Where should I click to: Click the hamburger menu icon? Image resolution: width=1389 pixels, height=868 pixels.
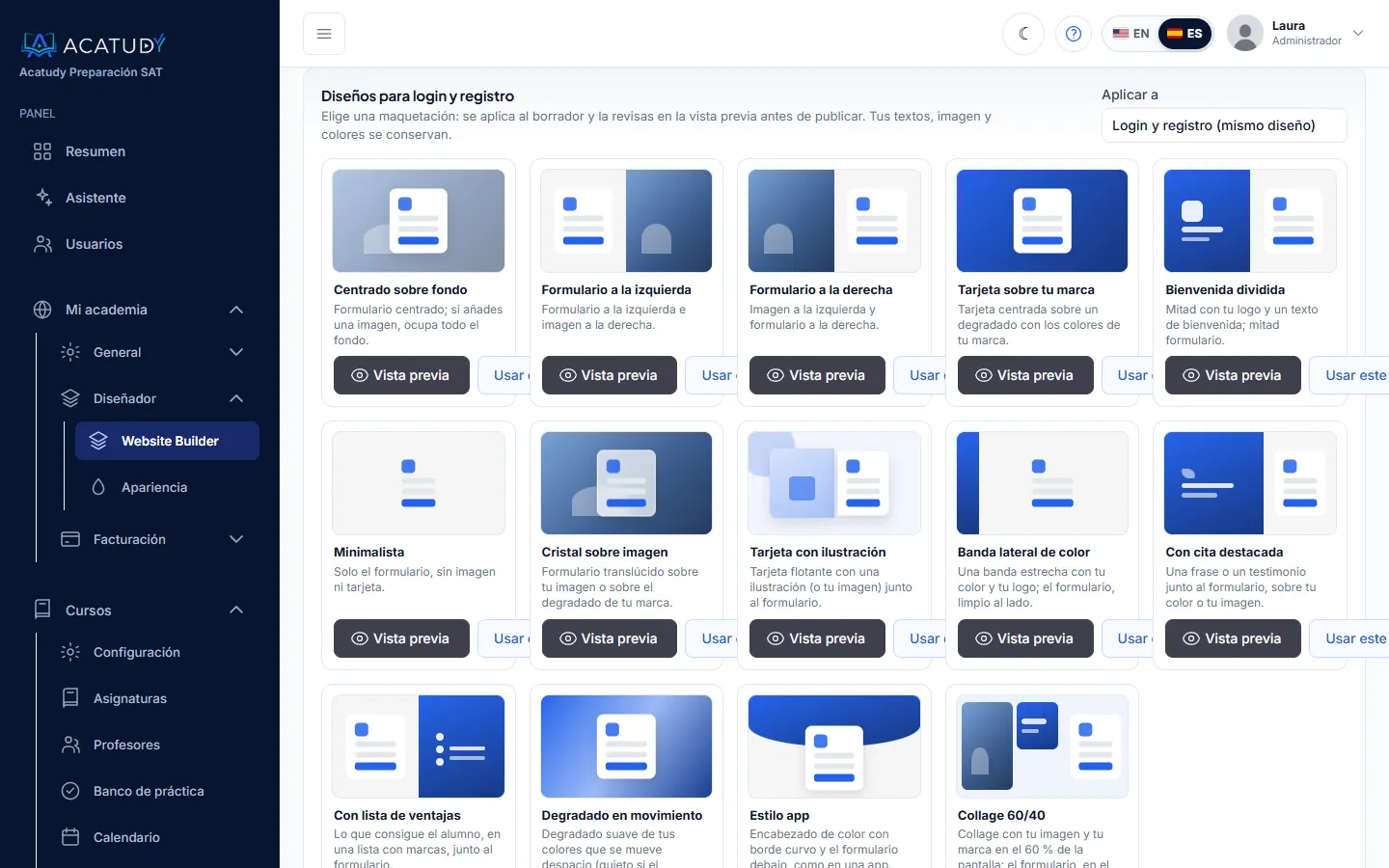pos(324,34)
